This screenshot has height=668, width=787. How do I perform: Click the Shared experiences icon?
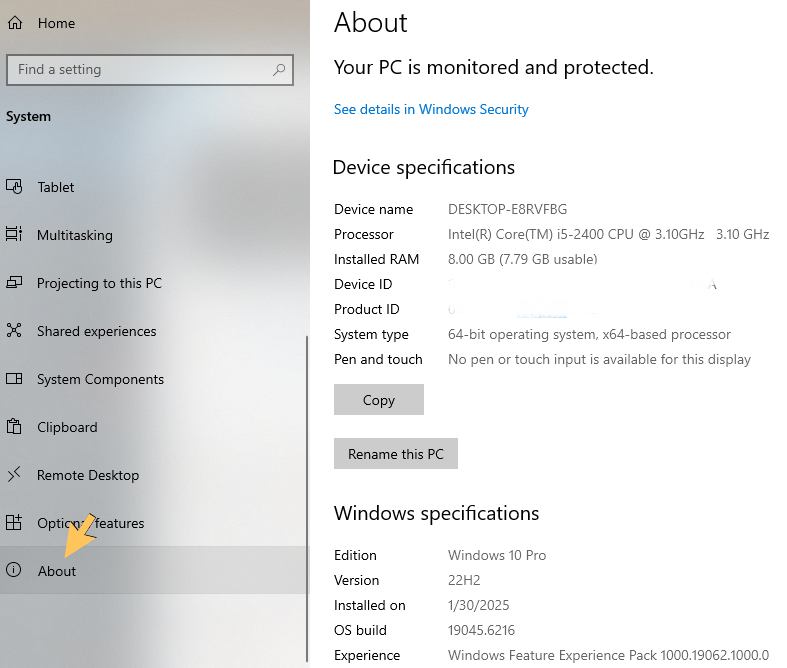pyautogui.click(x=14, y=330)
